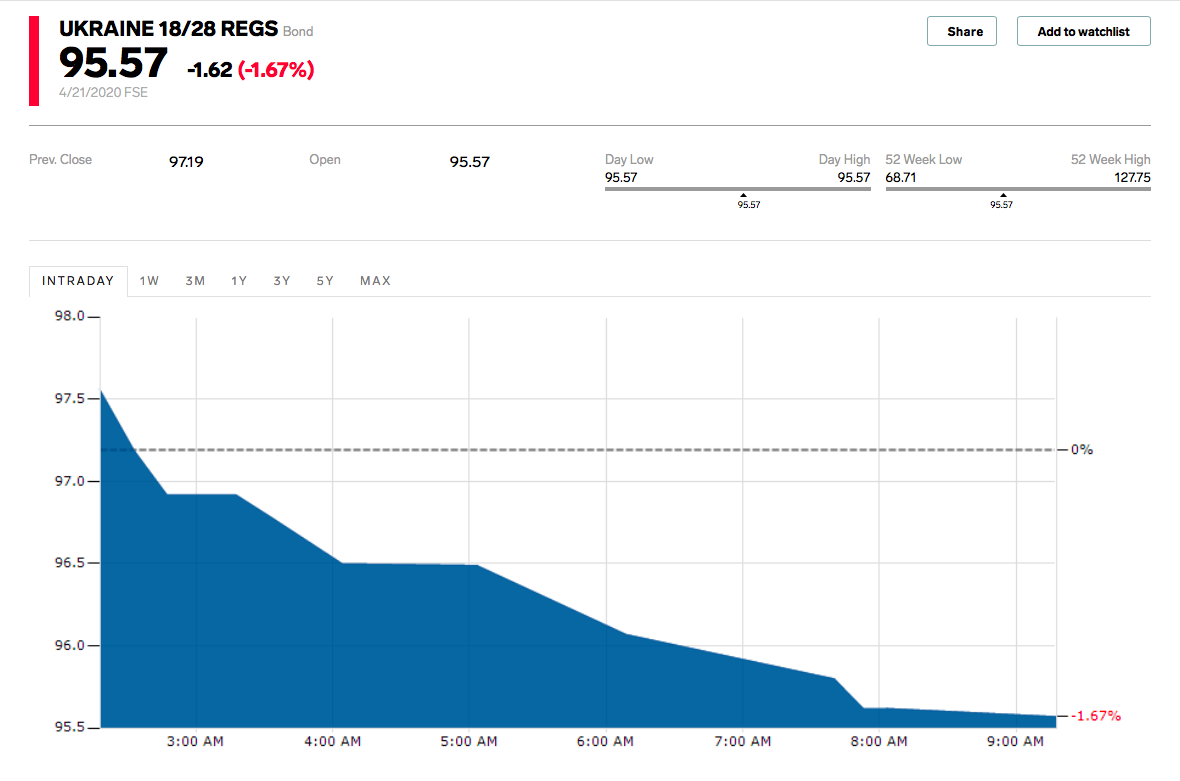
Task: Click the "Bond" label beside the title
Action: pyautogui.click(x=298, y=32)
